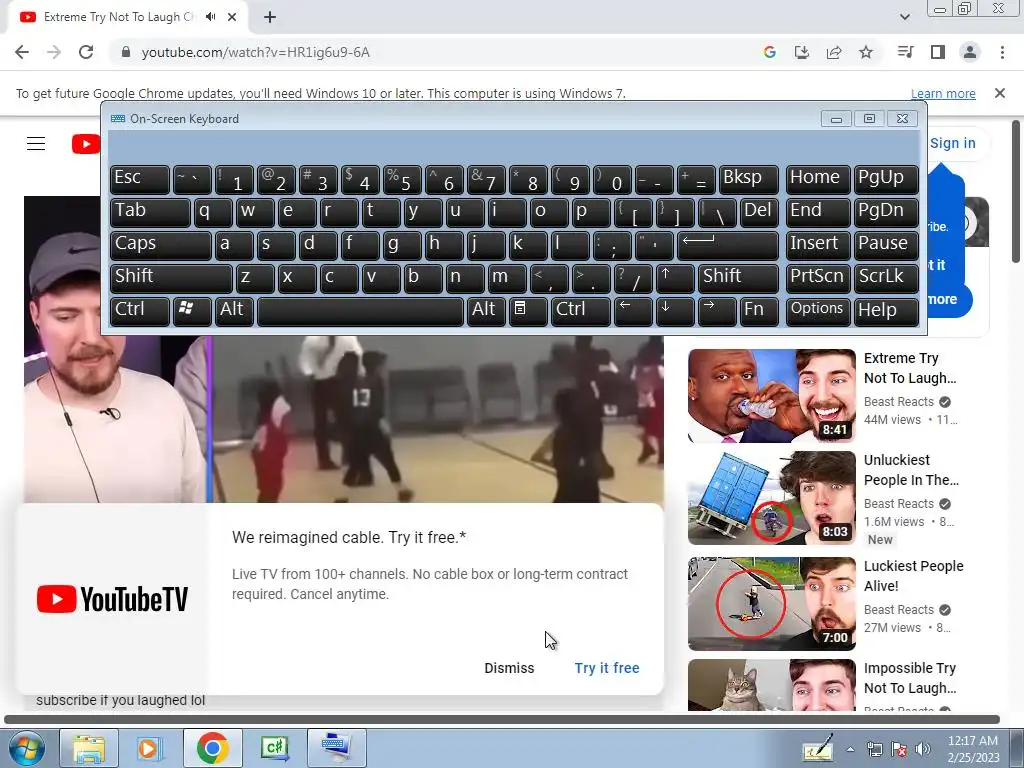Click the Home key on On-Screen Keyboard
Image resolution: width=1024 pixels, height=768 pixels.
tap(818, 179)
